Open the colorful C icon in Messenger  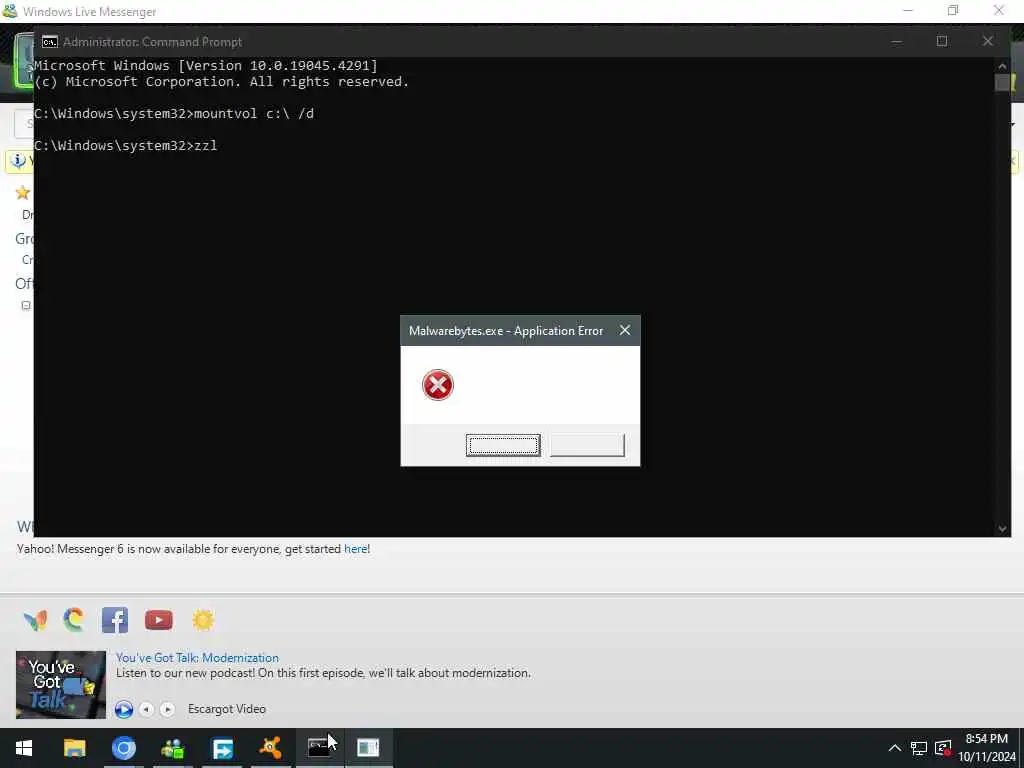pyautogui.click(x=74, y=619)
